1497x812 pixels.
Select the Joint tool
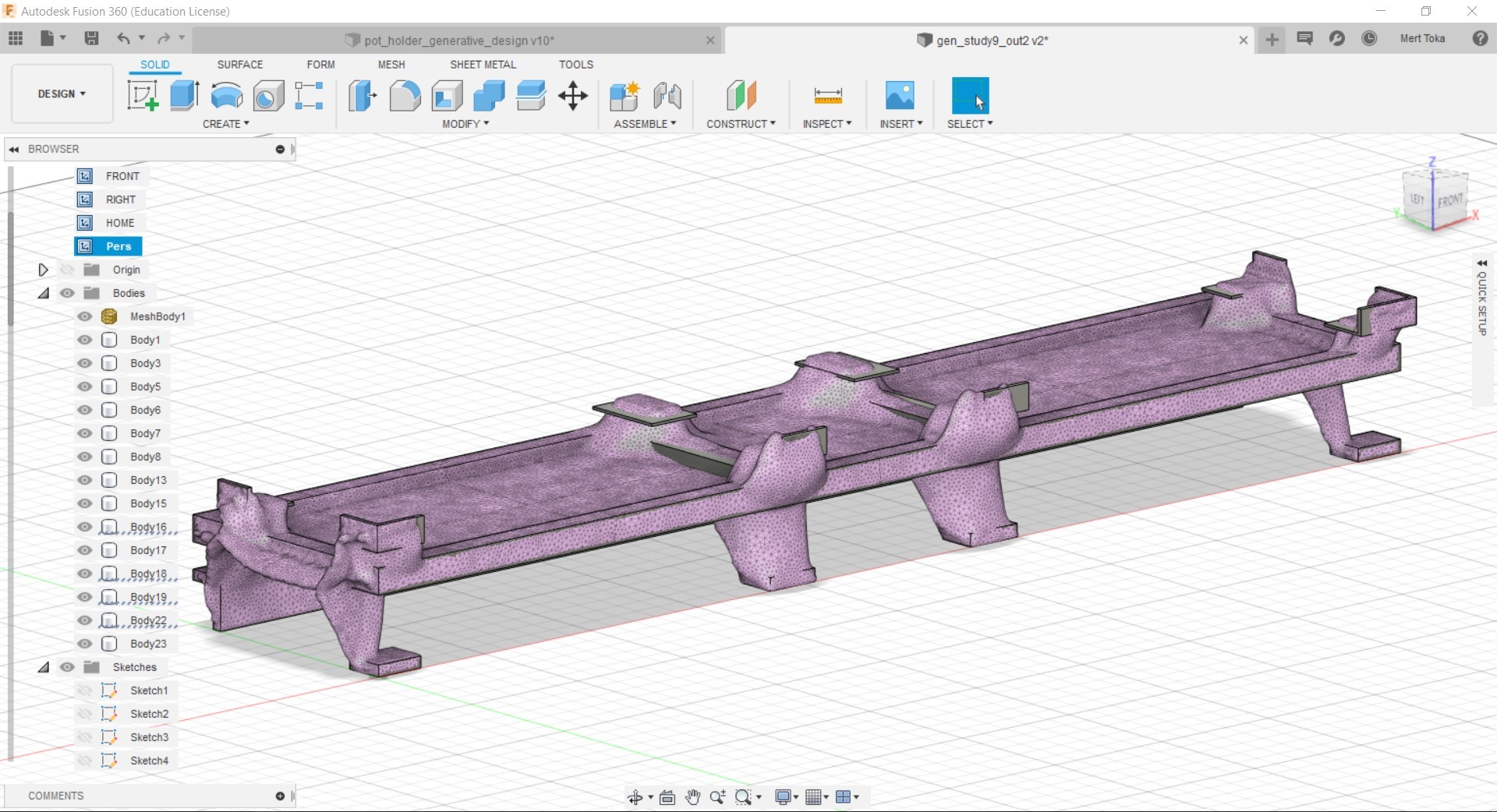667,96
